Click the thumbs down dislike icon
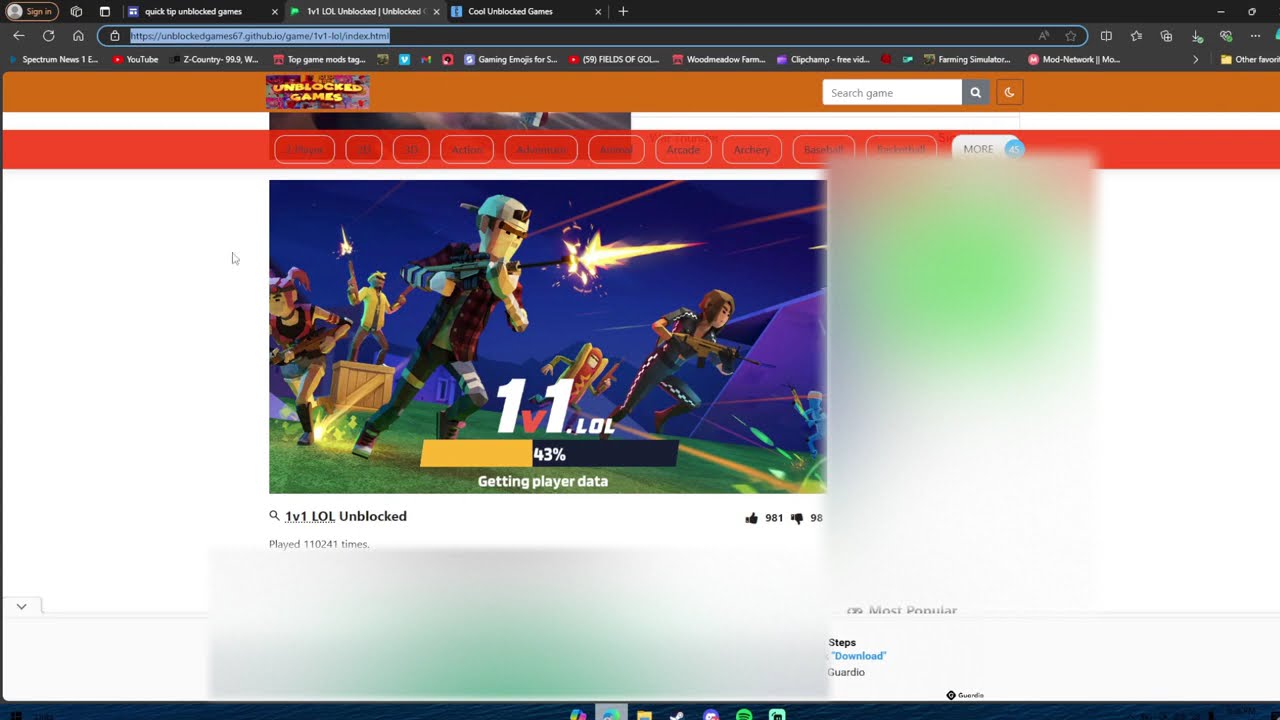The height and width of the screenshot is (720, 1280). click(x=797, y=518)
